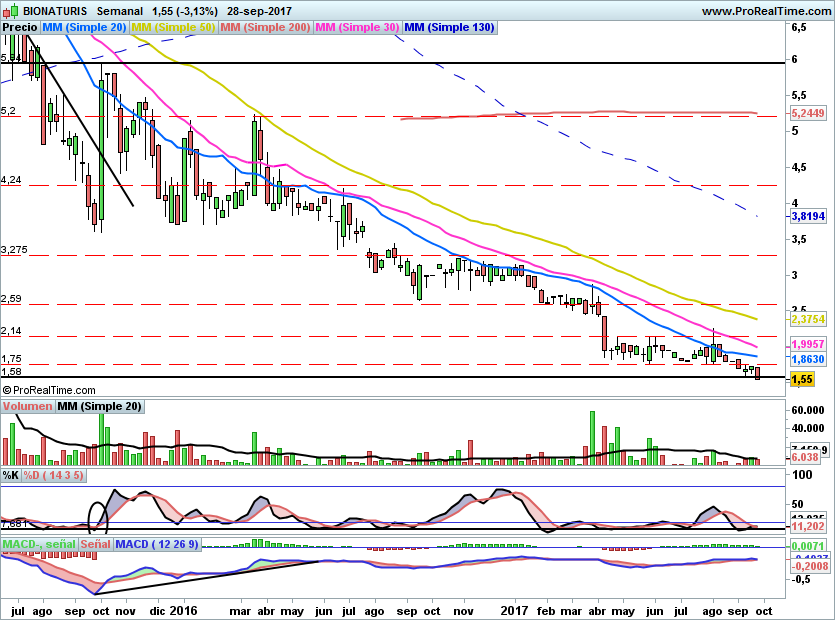This screenshot has width=835, height=620.
Task: Select the yellow MM (Simple 50) label
Action: pos(173,27)
